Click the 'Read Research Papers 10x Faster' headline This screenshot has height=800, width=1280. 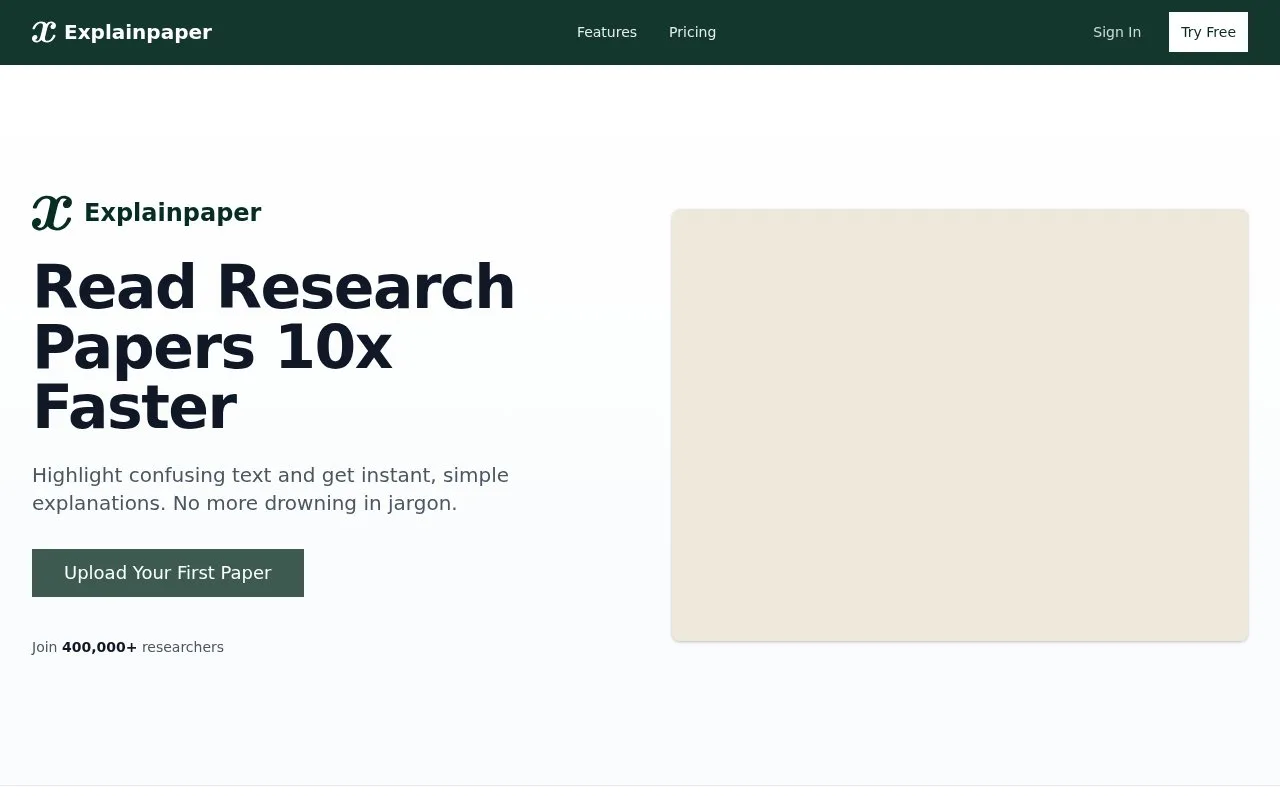pos(274,347)
